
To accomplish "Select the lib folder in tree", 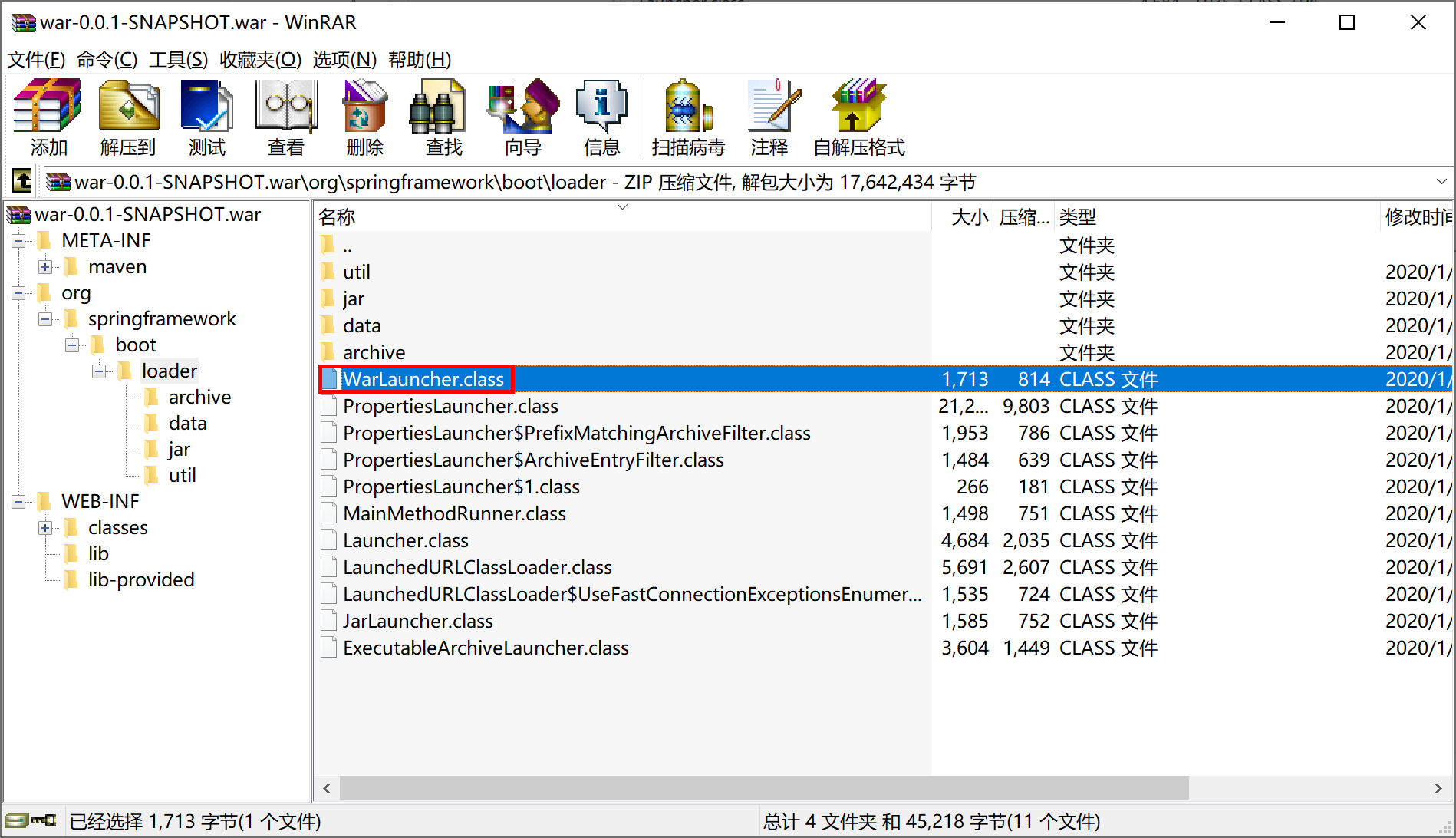I will coord(98,553).
